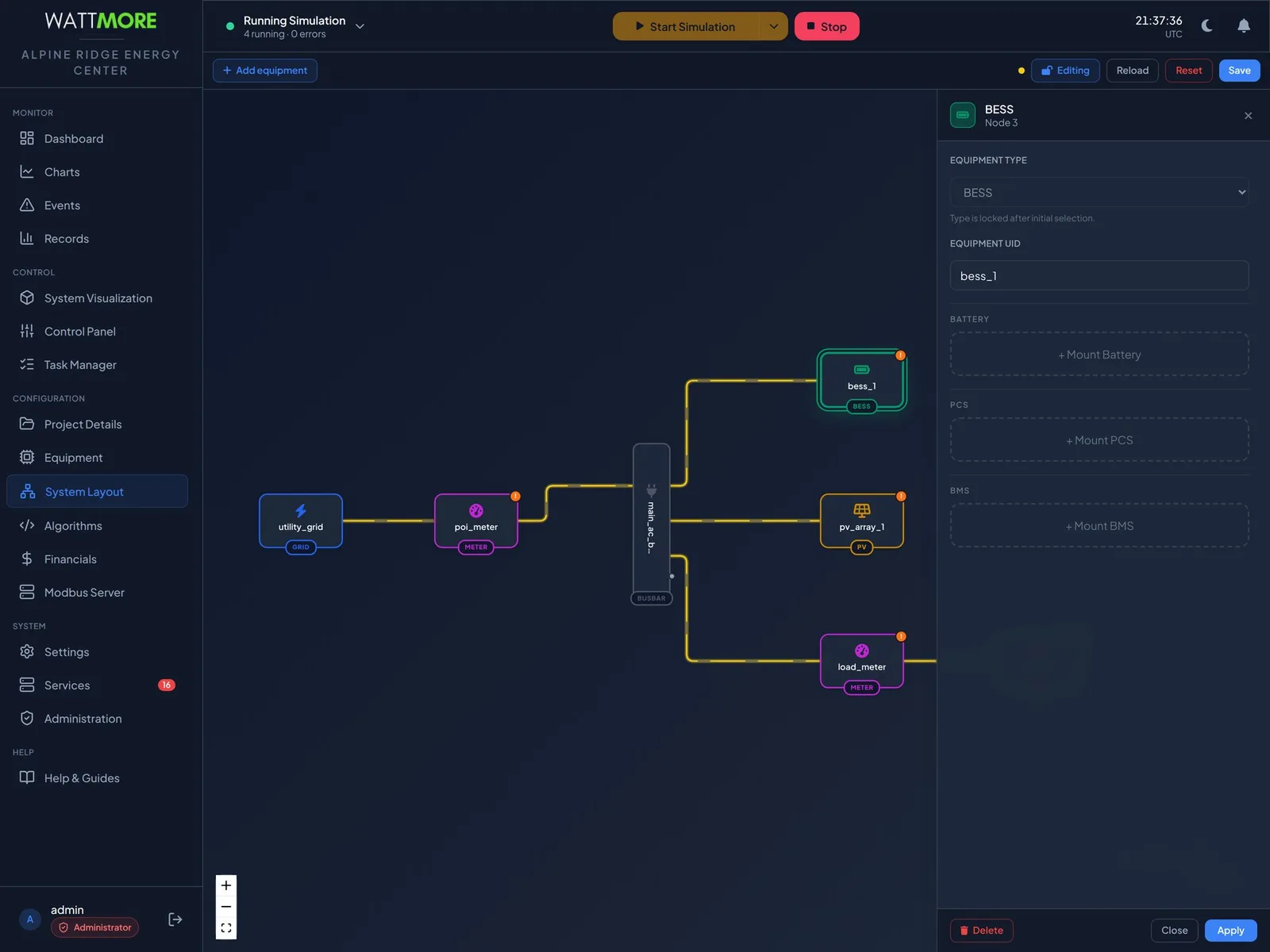Stop the running simulation
The width and height of the screenshot is (1270, 952).
[826, 26]
